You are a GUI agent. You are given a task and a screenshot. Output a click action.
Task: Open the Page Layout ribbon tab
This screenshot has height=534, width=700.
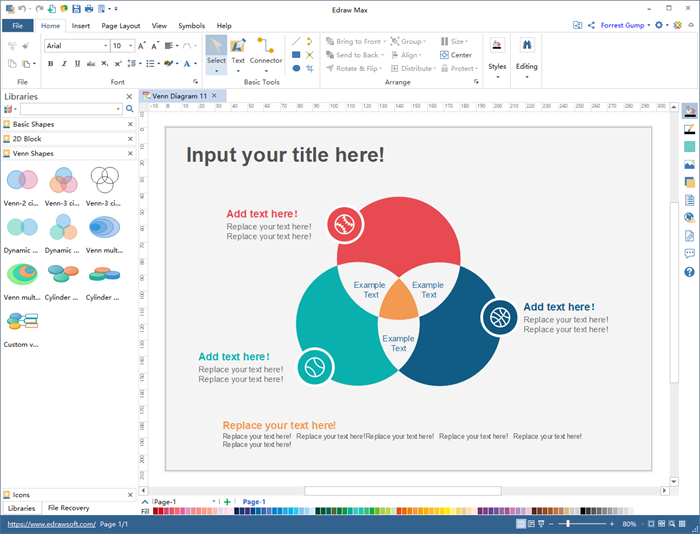121,25
